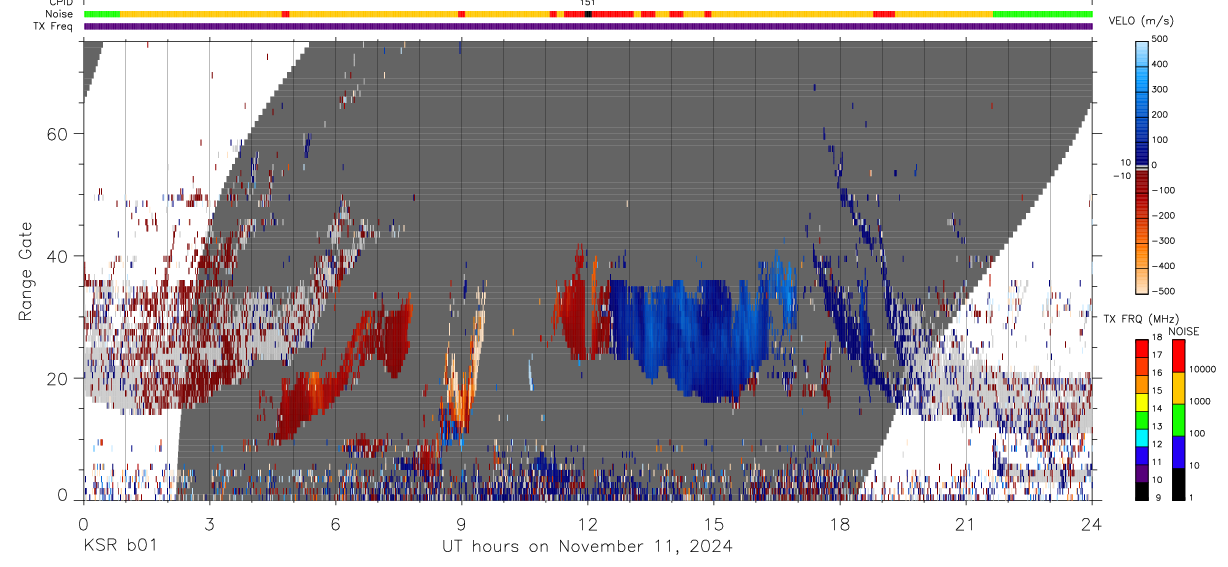The height and width of the screenshot is (567, 1228).
Task: Click the '15' tick label on the time axis
Action: [714, 523]
